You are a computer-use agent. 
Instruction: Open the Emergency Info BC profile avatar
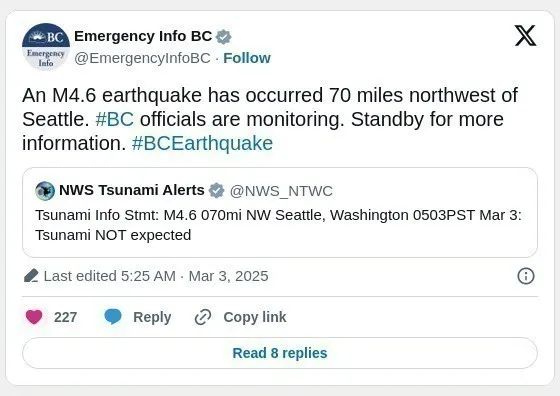(46, 47)
